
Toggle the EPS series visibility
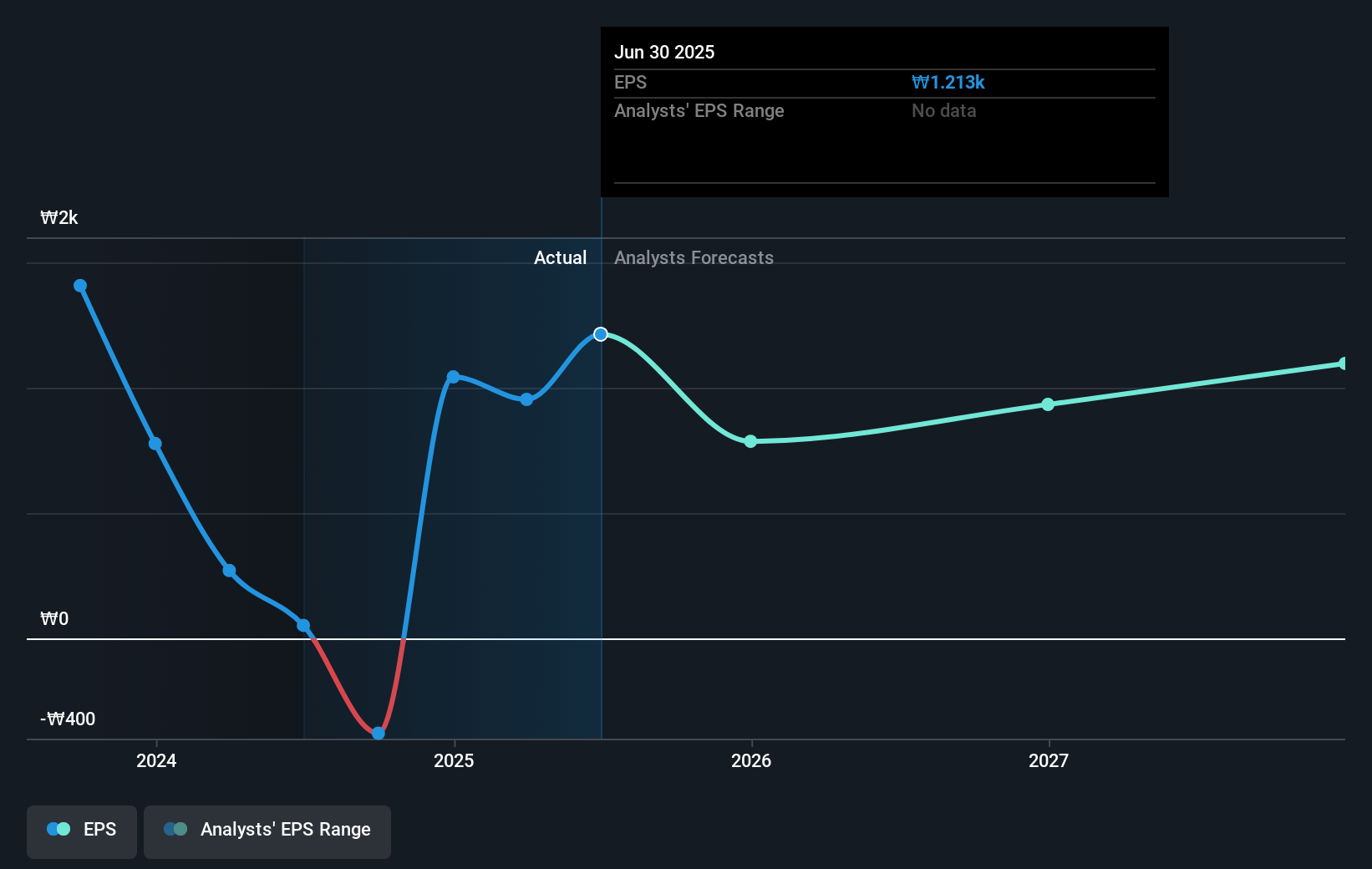81,831
